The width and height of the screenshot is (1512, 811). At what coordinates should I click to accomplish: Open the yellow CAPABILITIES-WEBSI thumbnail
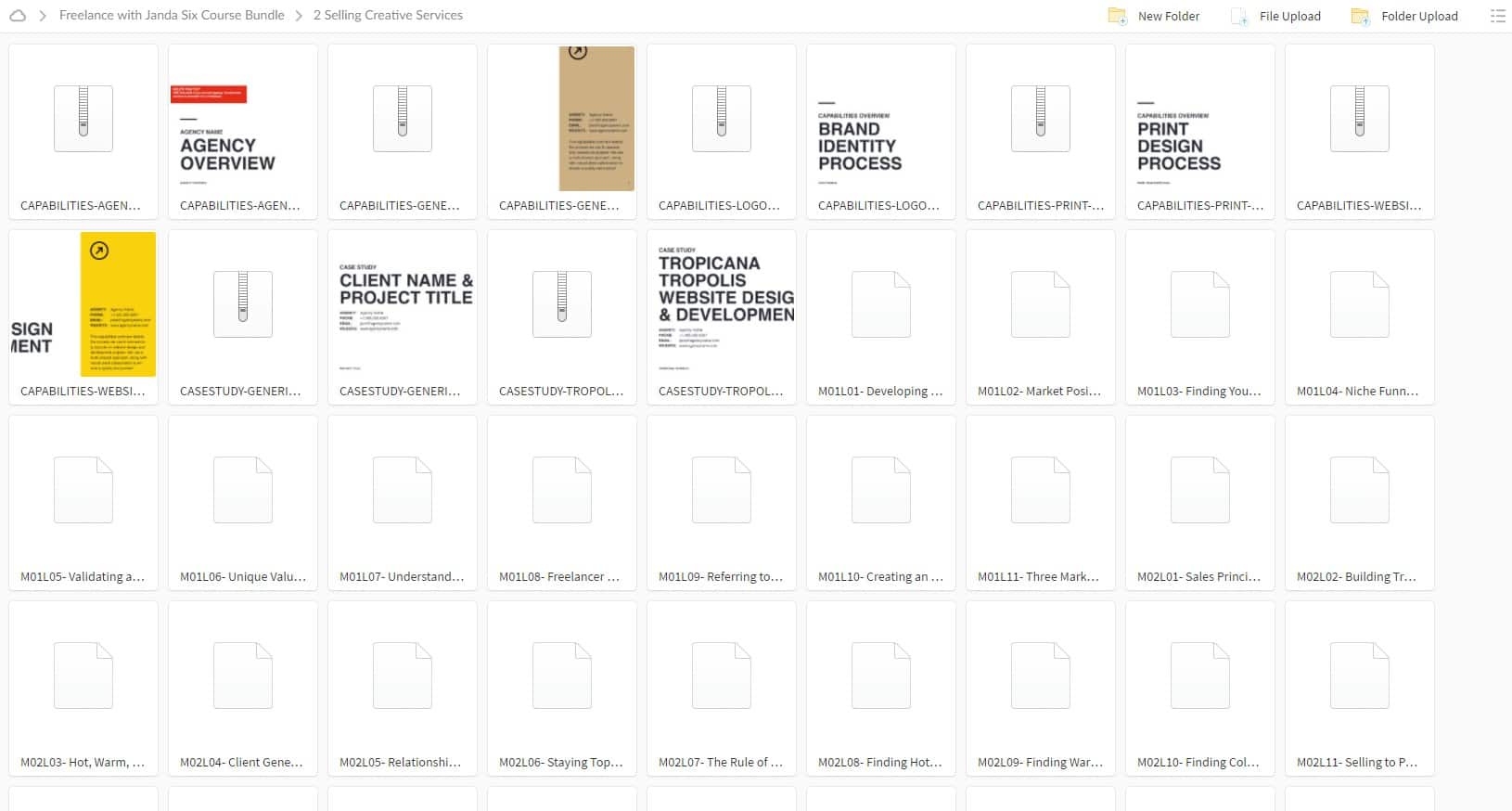pos(83,304)
